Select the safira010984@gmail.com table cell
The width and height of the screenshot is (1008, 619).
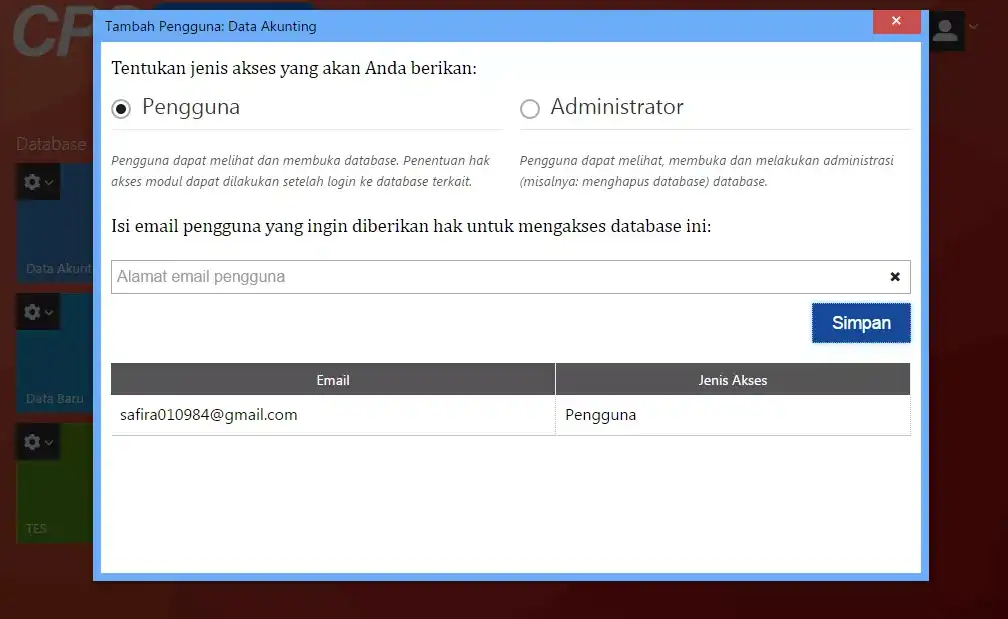[333, 415]
